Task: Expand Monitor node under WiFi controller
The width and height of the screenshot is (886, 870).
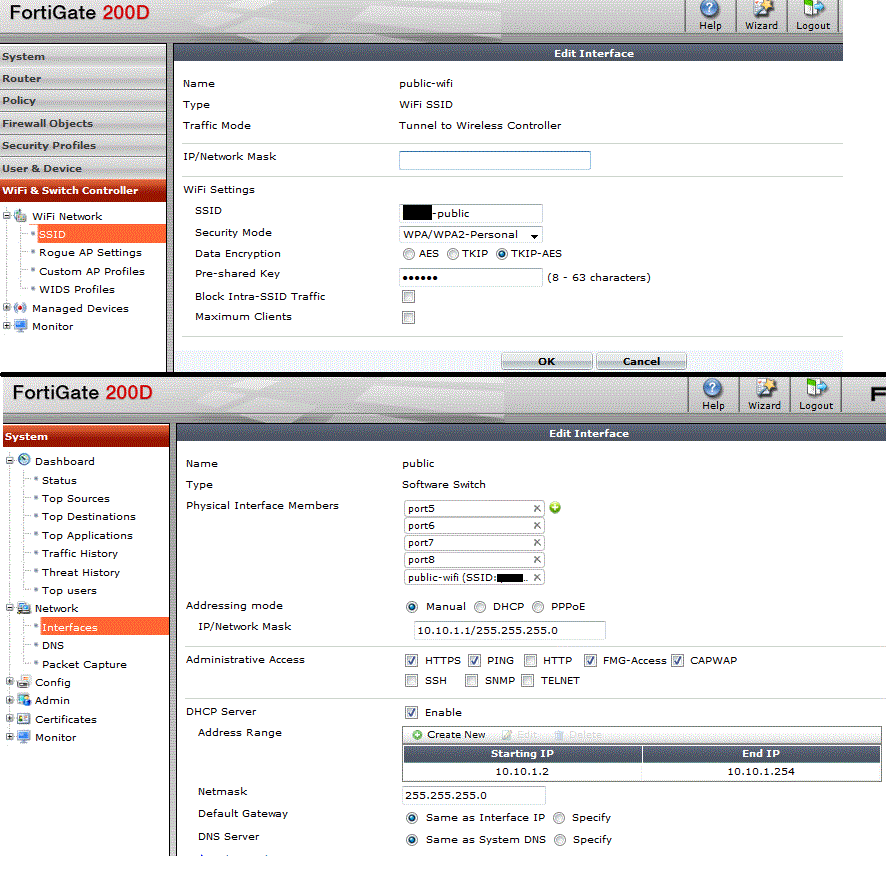Action: click(7, 325)
